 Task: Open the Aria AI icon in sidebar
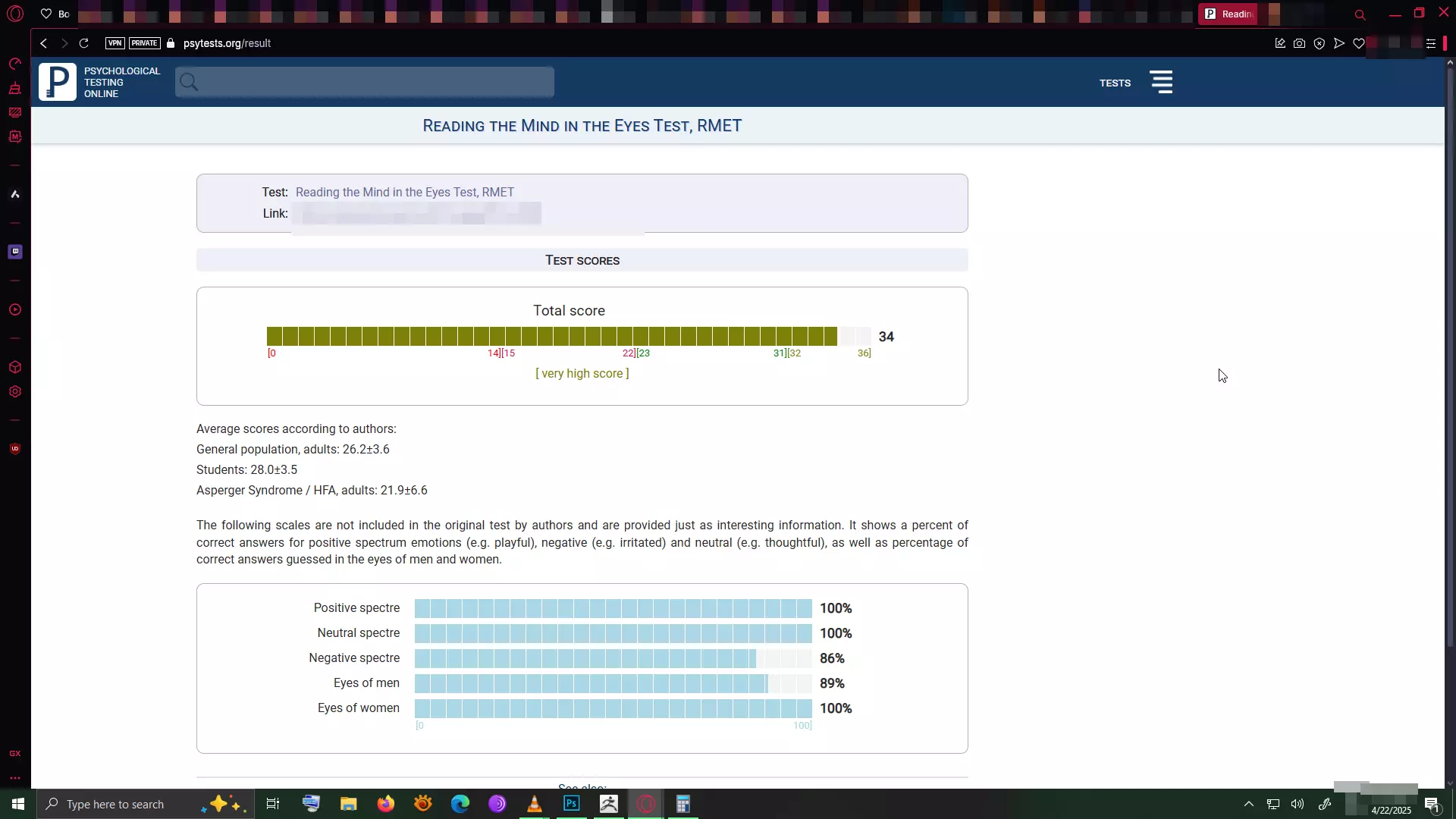coord(14,194)
